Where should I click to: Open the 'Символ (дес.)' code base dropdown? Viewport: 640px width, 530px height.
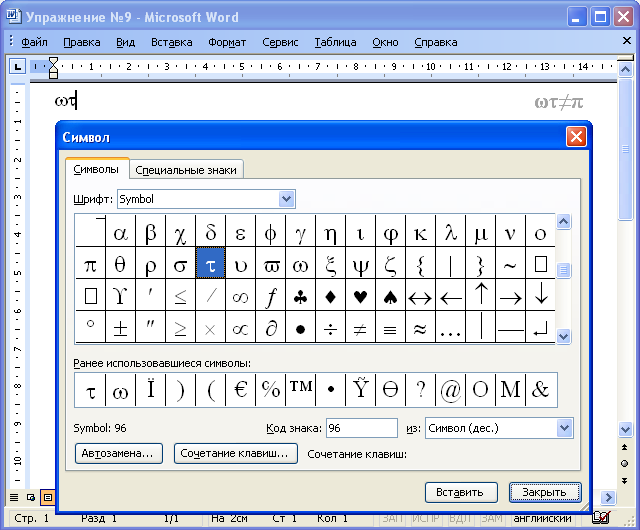pyautogui.click(x=564, y=428)
